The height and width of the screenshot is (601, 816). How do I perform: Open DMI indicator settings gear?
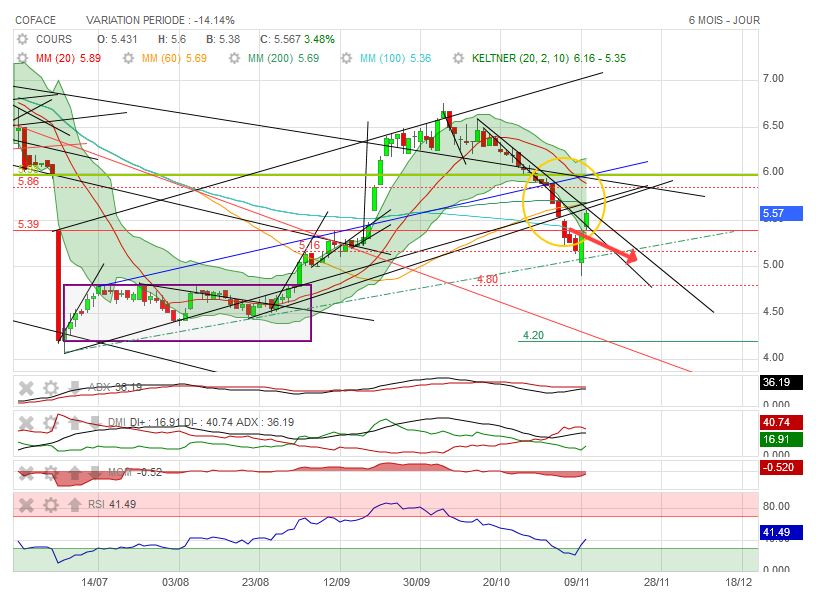[50, 423]
